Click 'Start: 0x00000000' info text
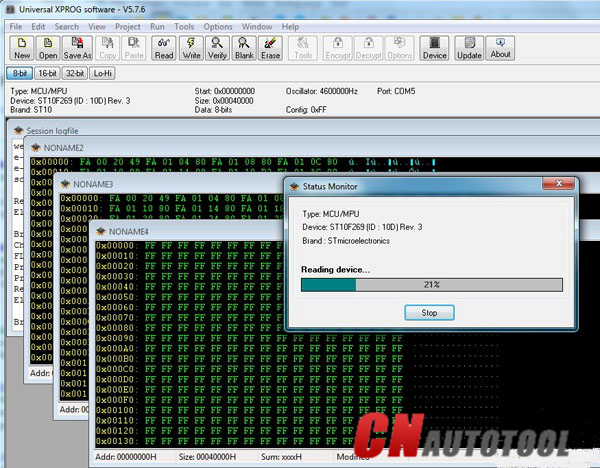The image size is (600, 468). (x=225, y=91)
